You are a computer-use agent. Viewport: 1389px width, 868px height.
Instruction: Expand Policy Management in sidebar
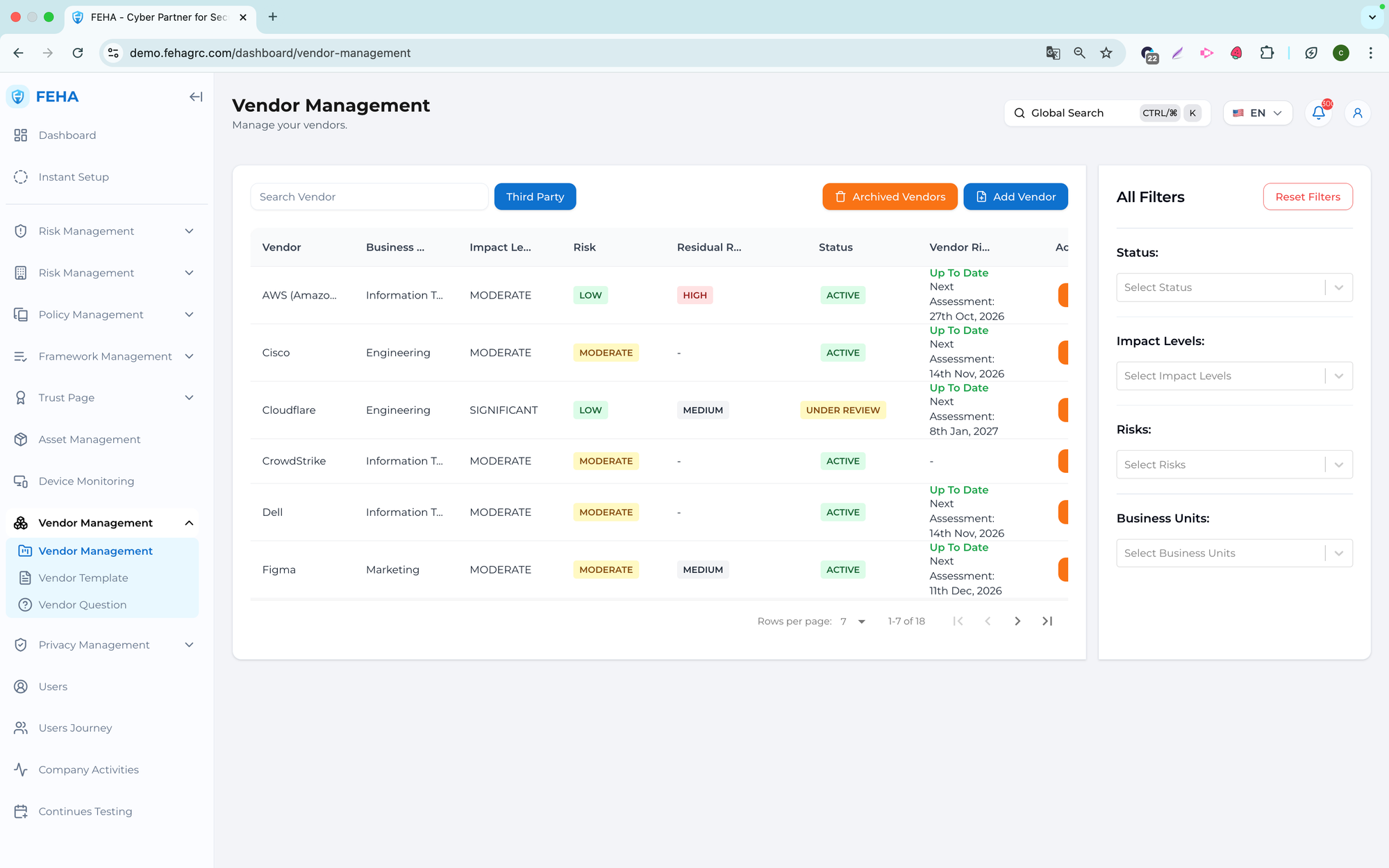(x=104, y=315)
